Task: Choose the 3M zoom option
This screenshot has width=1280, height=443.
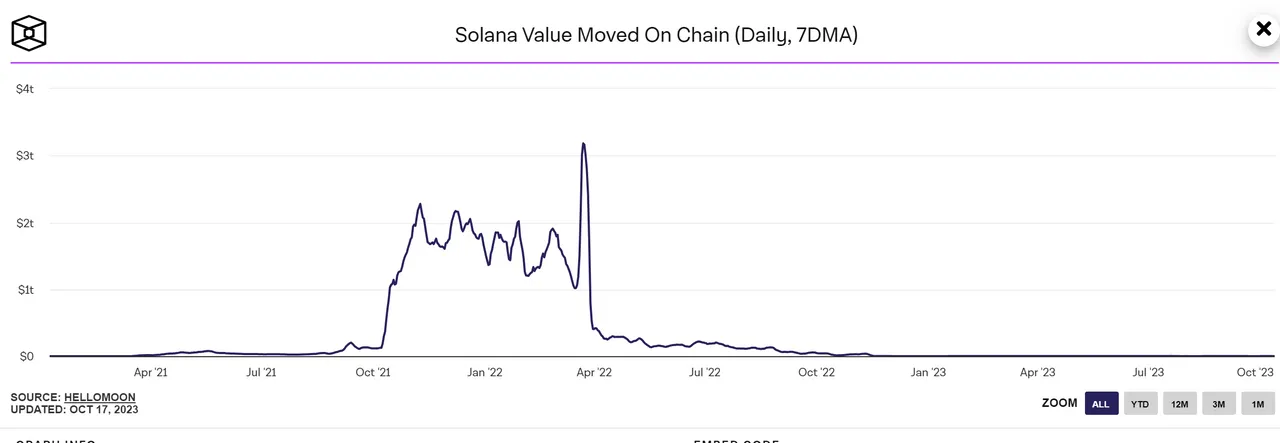Action: click(1219, 404)
